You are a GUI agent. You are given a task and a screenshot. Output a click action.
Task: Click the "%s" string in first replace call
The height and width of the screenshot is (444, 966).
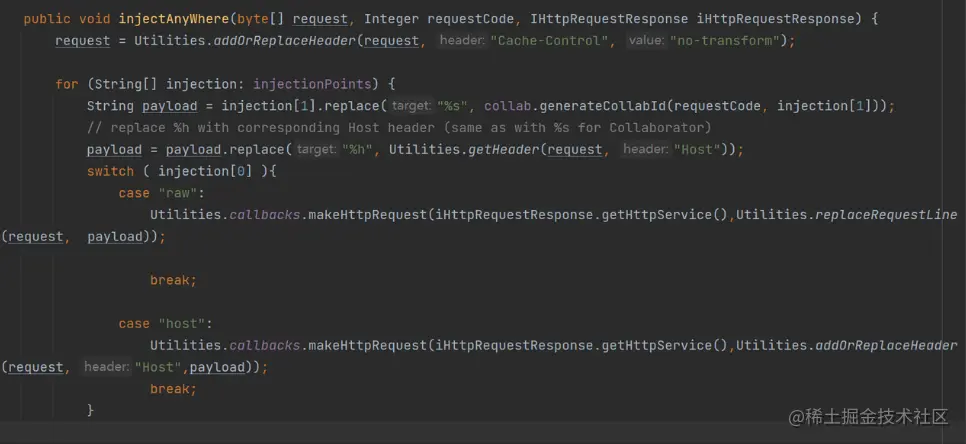point(453,106)
